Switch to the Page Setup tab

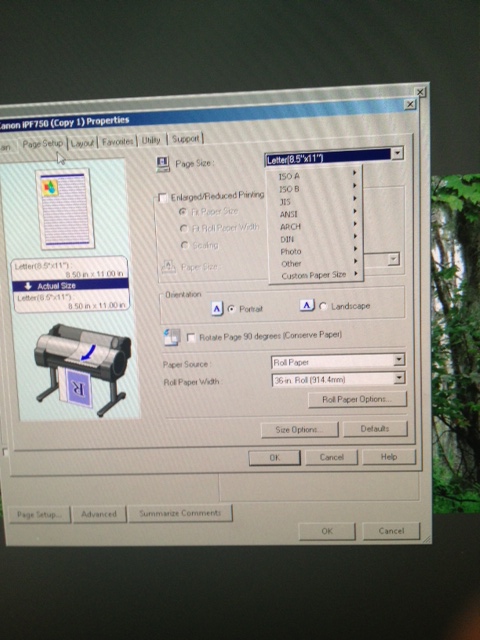click(x=42, y=144)
